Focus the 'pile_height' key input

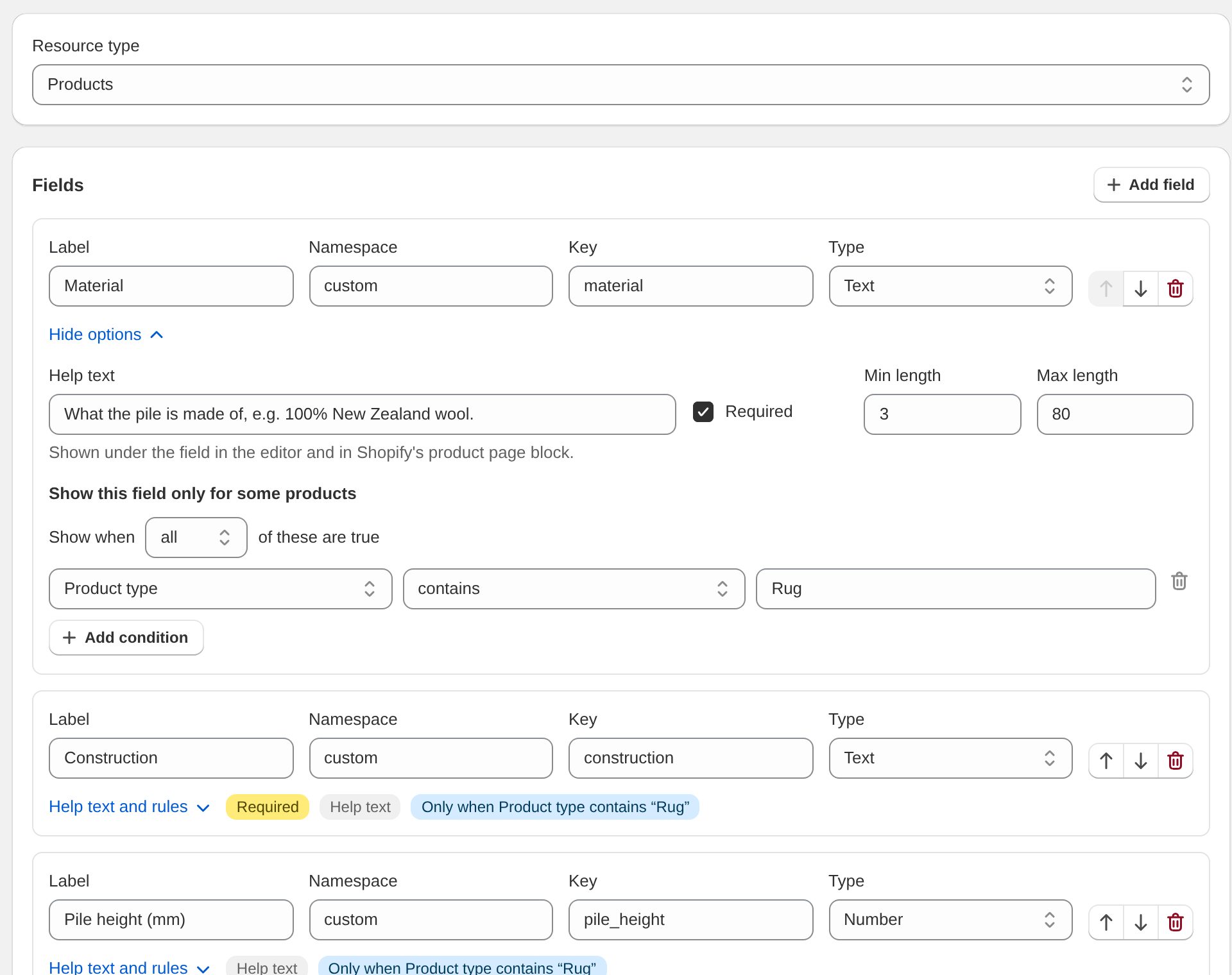click(x=690, y=920)
